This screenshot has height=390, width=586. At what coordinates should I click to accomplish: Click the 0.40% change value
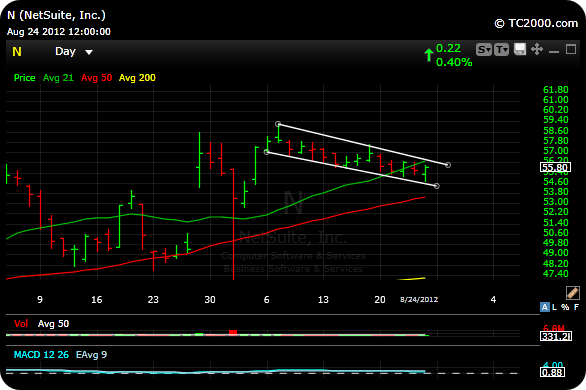(x=454, y=62)
